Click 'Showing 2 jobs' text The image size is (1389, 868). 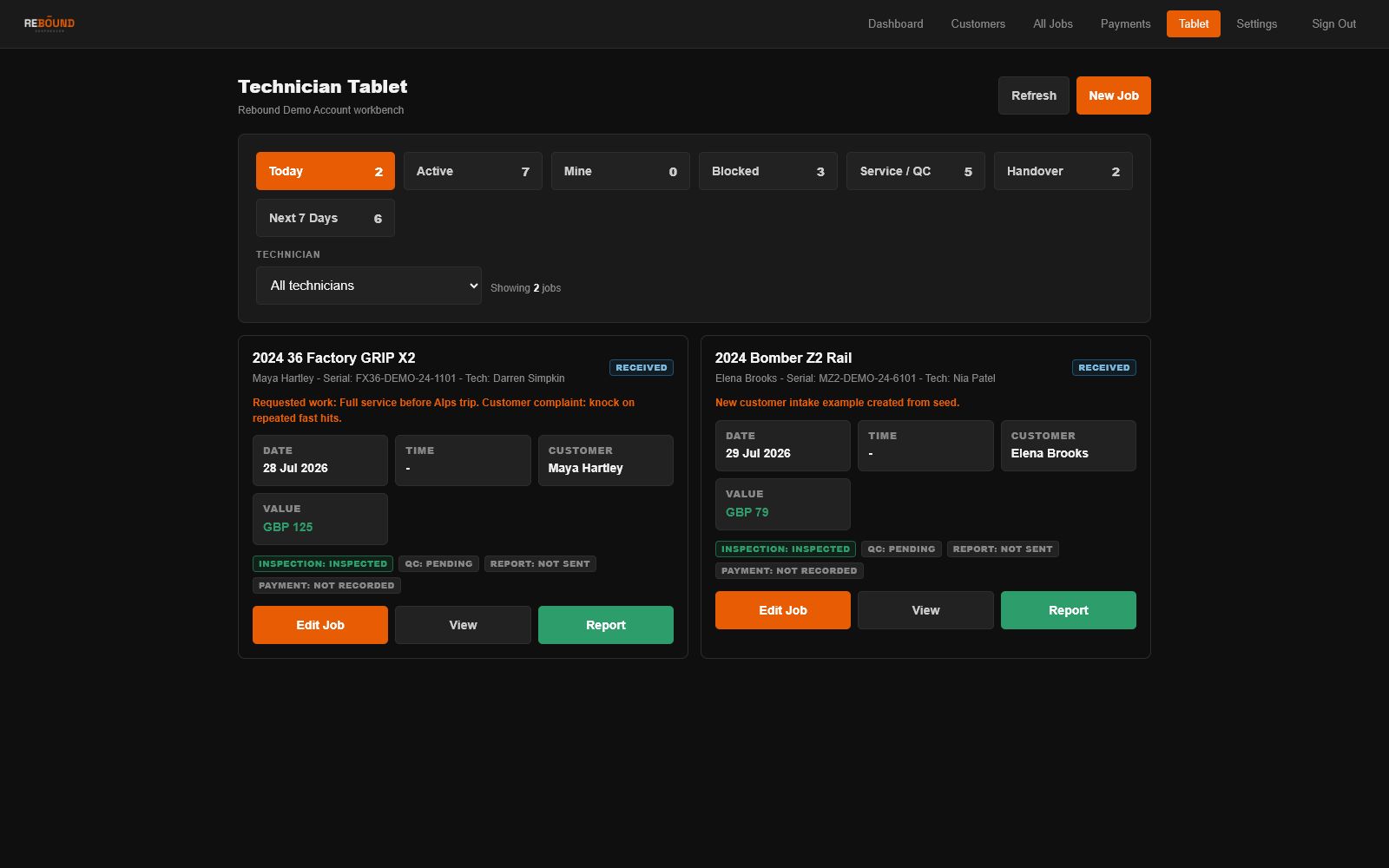525,288
